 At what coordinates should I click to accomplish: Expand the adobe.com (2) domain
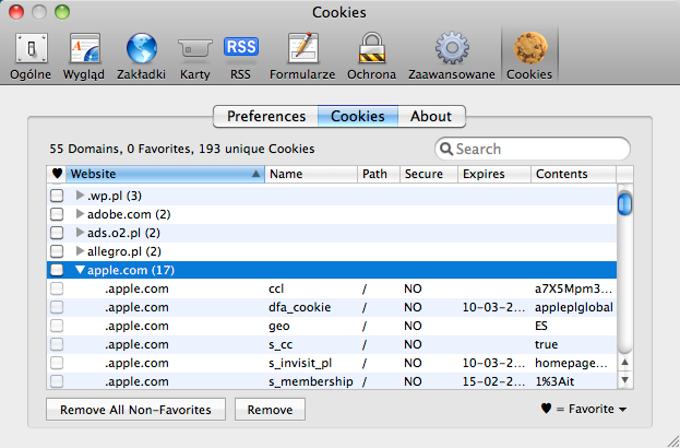point(80,214)
